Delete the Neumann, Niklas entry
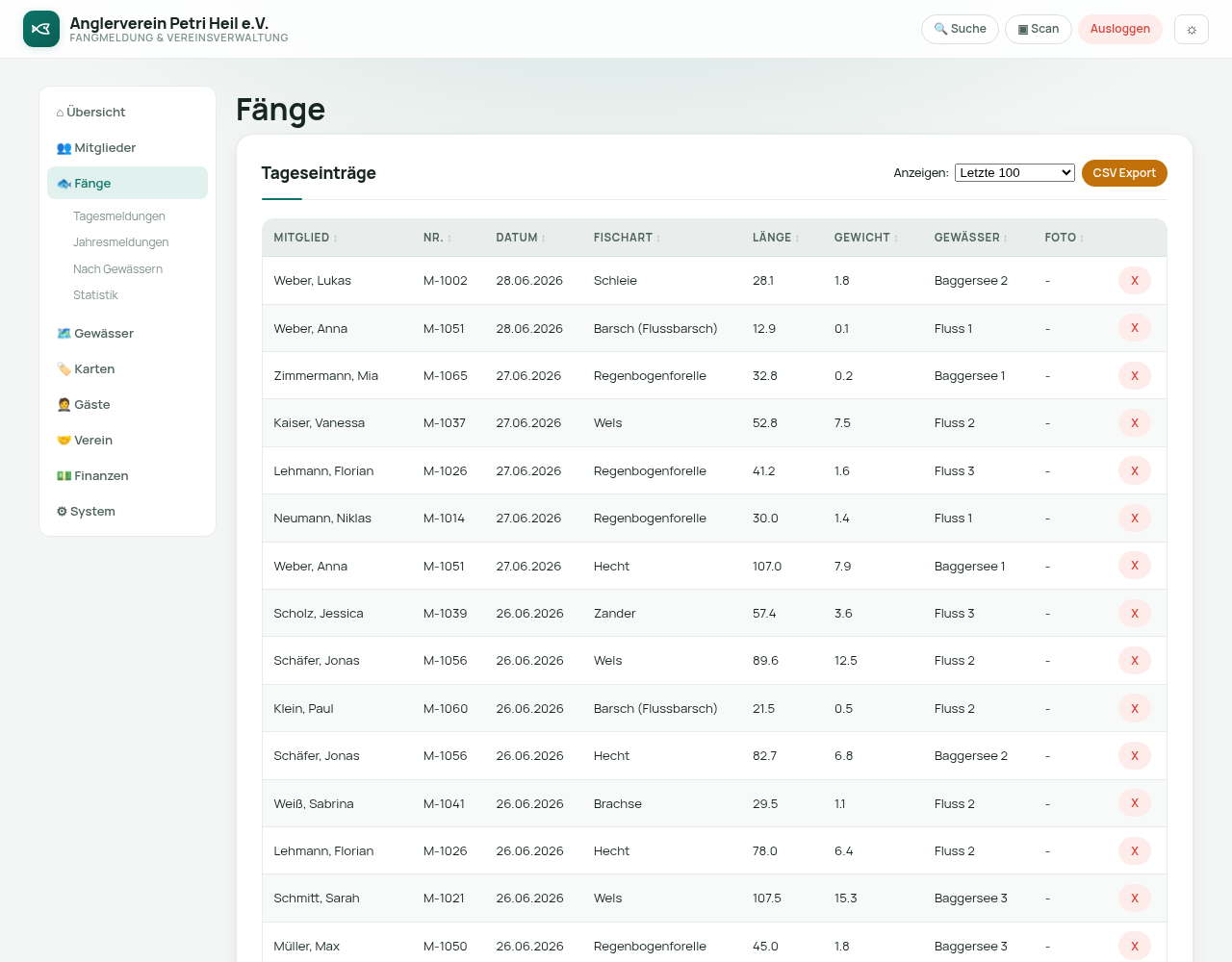Image resolution: width=1232 pixels, height=962 pixels. coord(1135,519)
